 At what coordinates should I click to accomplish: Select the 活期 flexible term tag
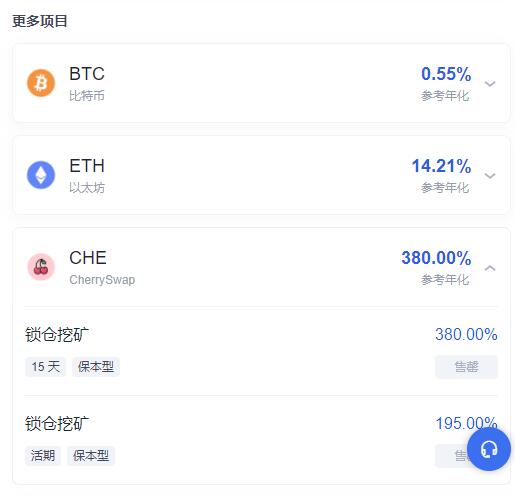coord(43,456)
